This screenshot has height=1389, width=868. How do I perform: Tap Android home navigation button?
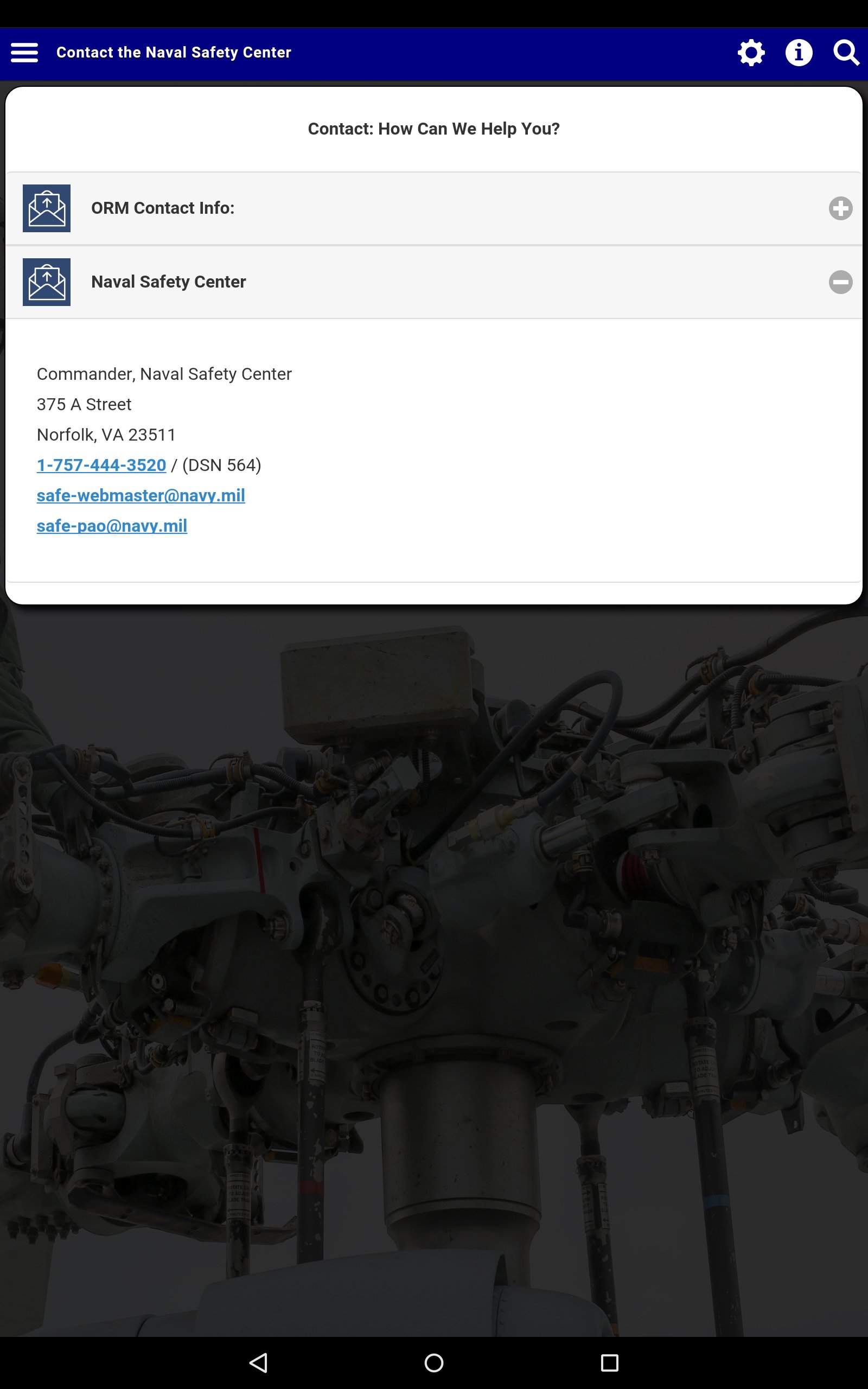point(434,1362)
